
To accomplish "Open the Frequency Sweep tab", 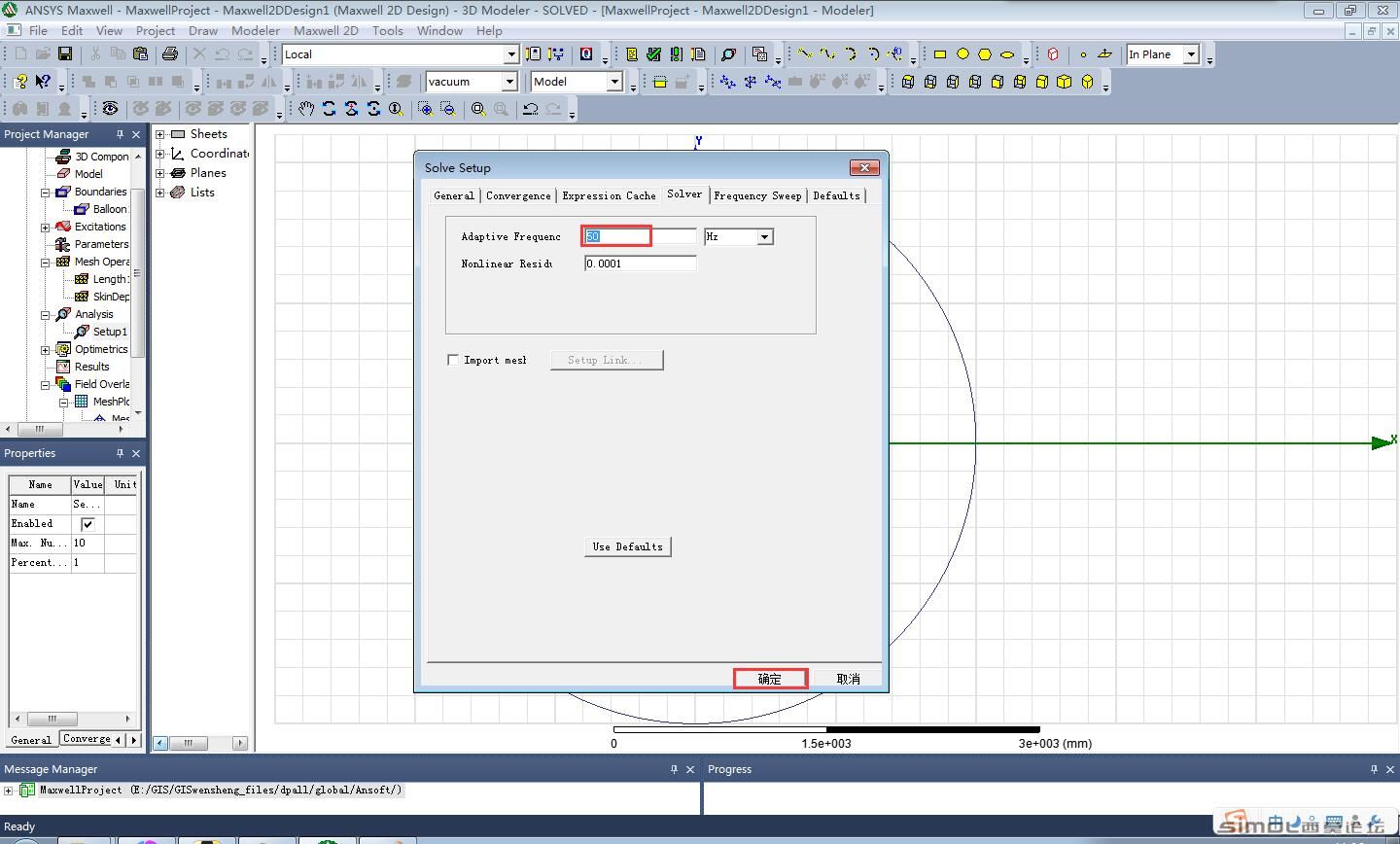I will pyautogui.click(x=757, y=195).
